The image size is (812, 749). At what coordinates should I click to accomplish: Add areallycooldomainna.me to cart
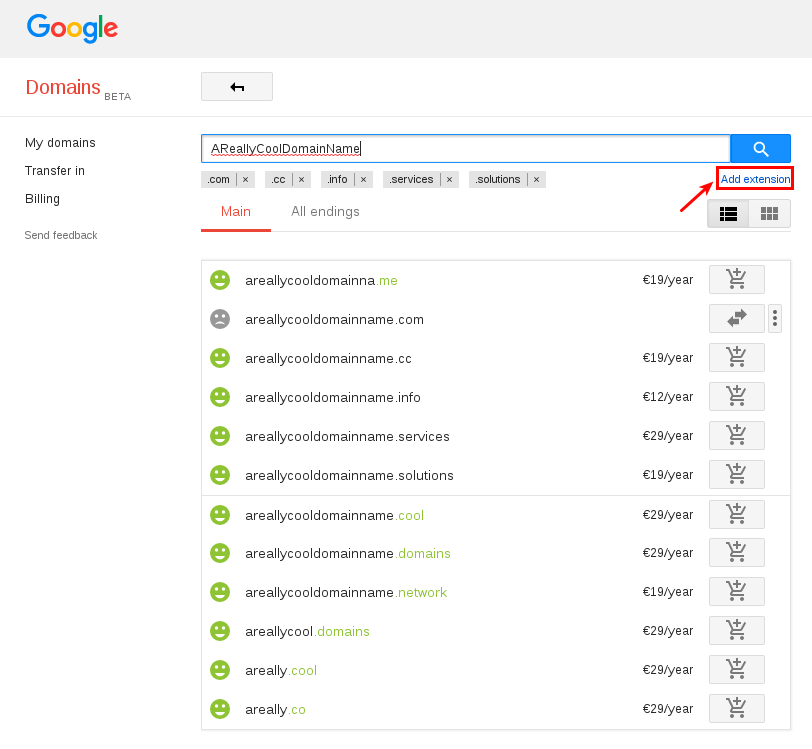(737, 279)
